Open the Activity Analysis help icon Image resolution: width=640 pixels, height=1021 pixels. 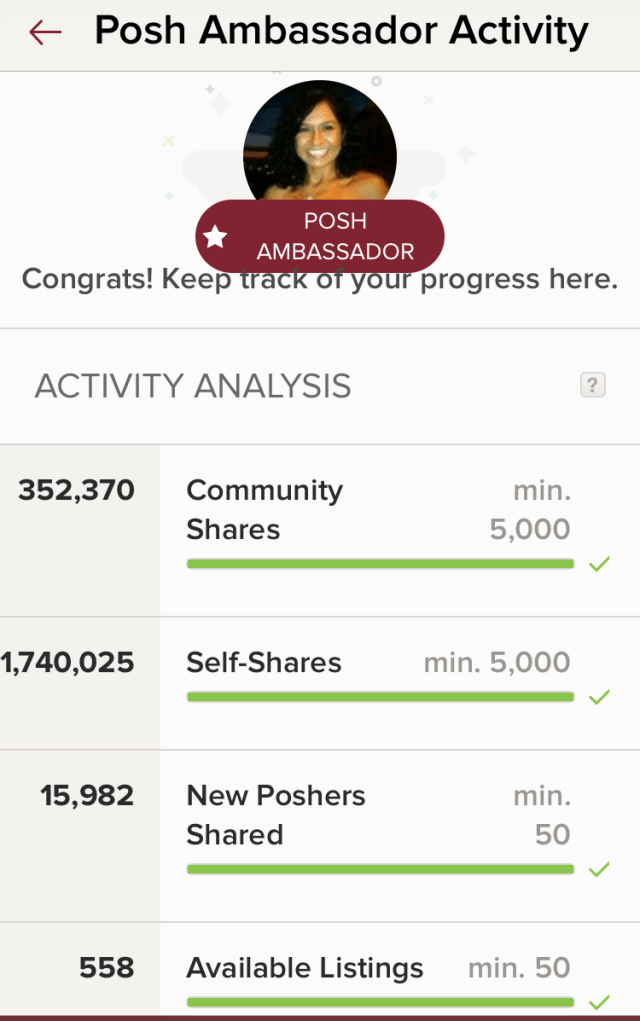point(593,385)
